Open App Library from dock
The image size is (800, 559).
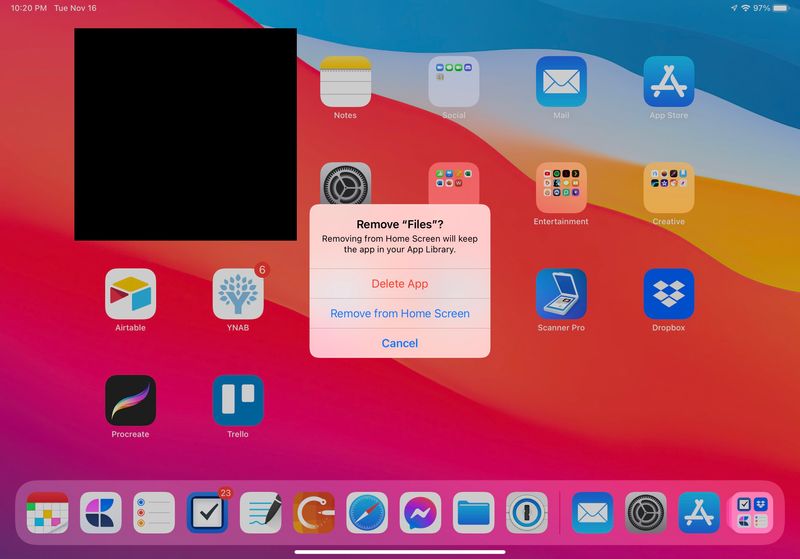(x=752, y=513)
